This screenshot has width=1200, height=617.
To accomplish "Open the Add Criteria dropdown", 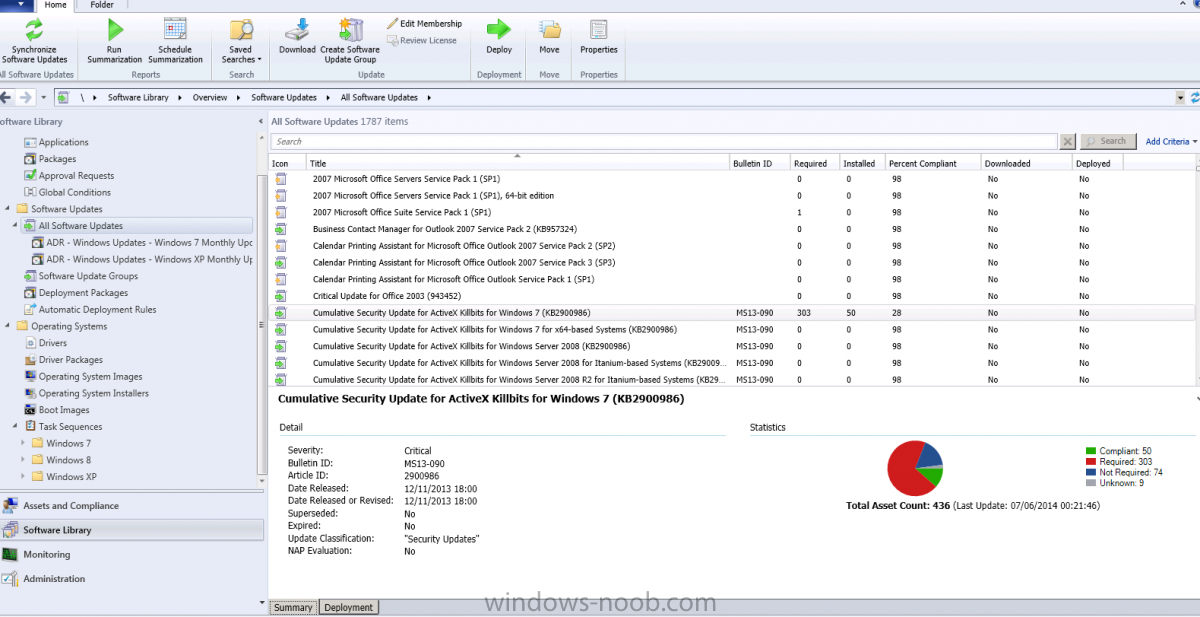I will tap(1171, 142).
